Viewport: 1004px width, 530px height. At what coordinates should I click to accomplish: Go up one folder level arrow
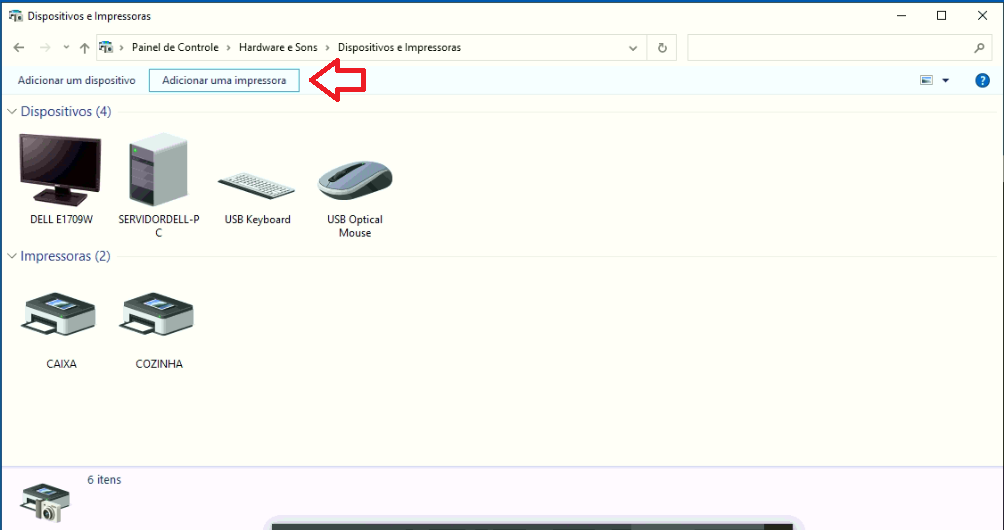[85, 48]
